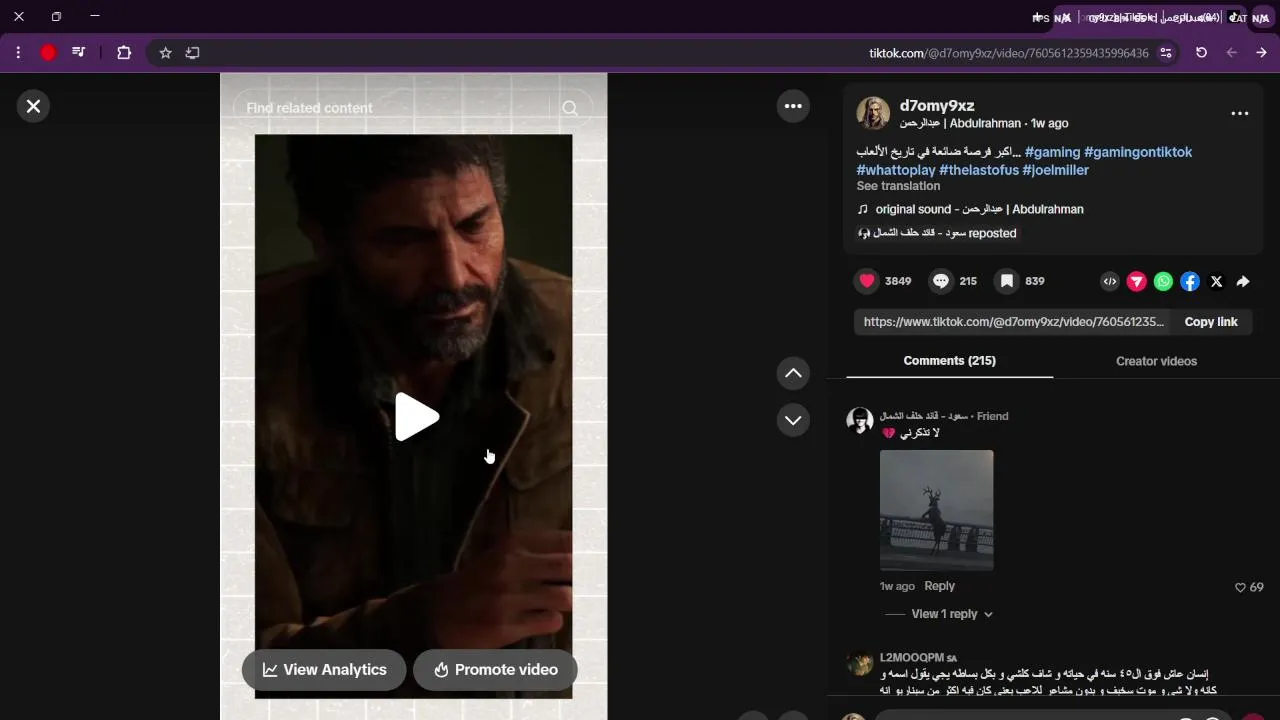Screen dimensions: 1280x720
Task: Open the browser media control icon
Action: (x=78, y=53)
